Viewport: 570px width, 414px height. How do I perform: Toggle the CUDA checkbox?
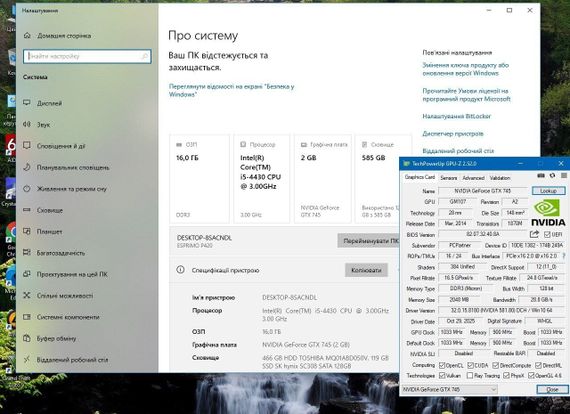point(470,365)
